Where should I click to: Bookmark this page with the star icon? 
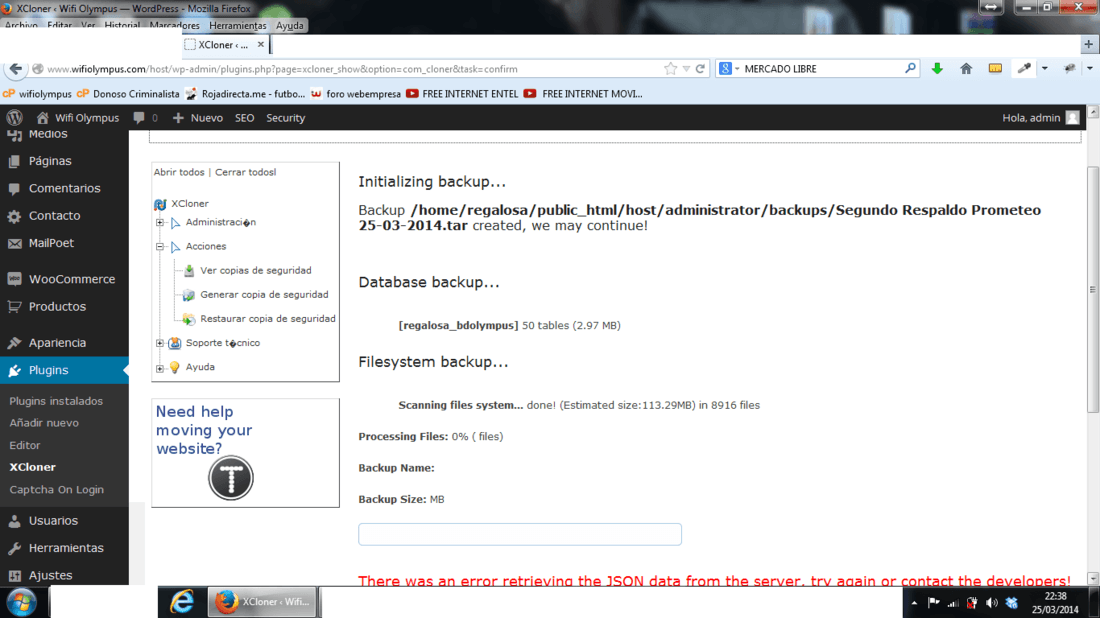671,69
